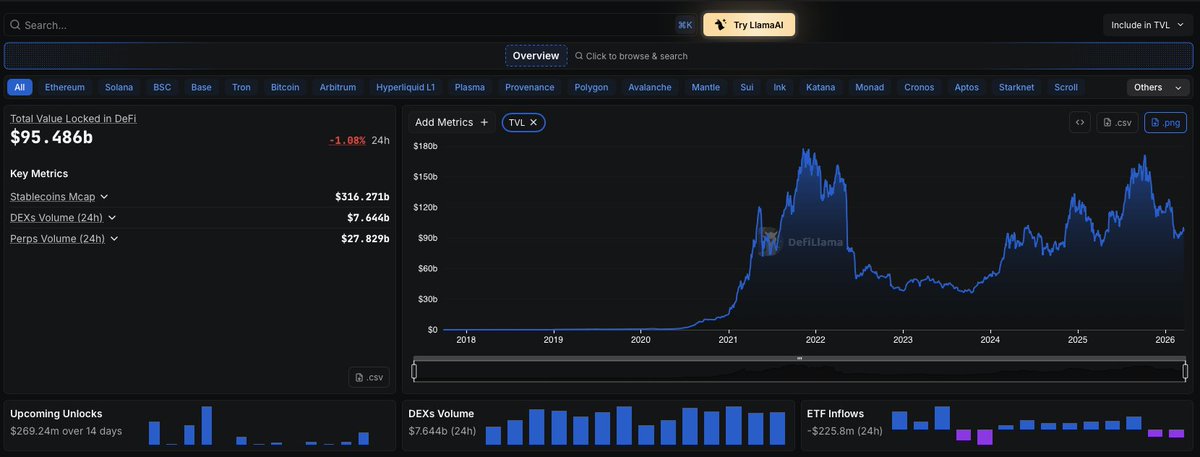
Task: Filter by Solana chain
Action: (118, 87)
